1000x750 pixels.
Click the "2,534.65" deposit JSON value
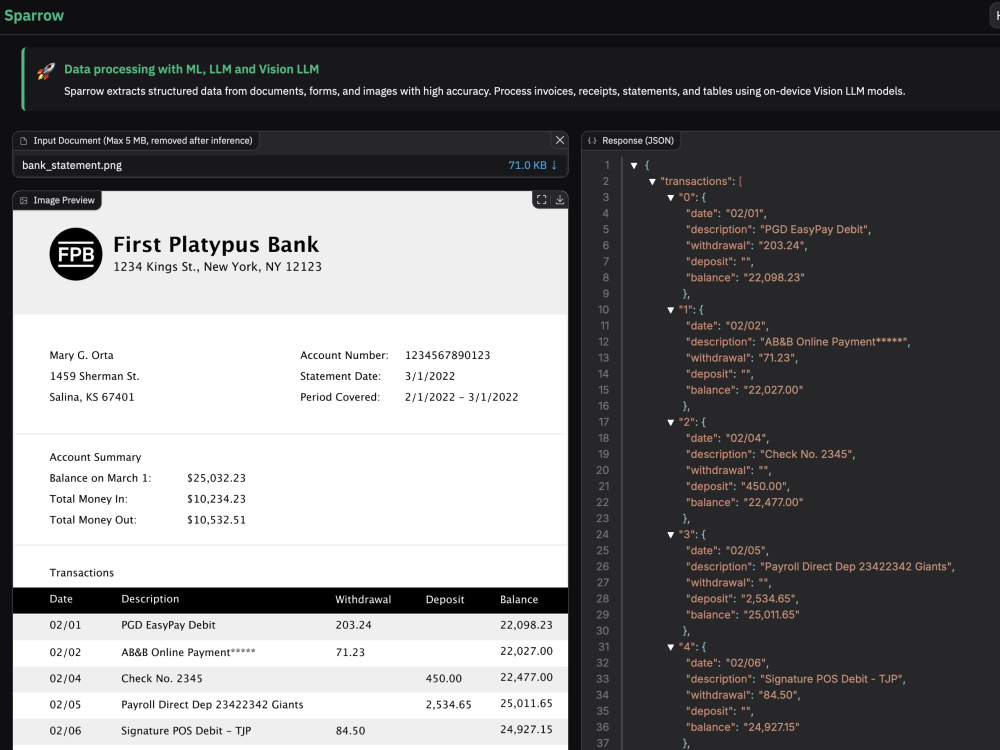768,598
